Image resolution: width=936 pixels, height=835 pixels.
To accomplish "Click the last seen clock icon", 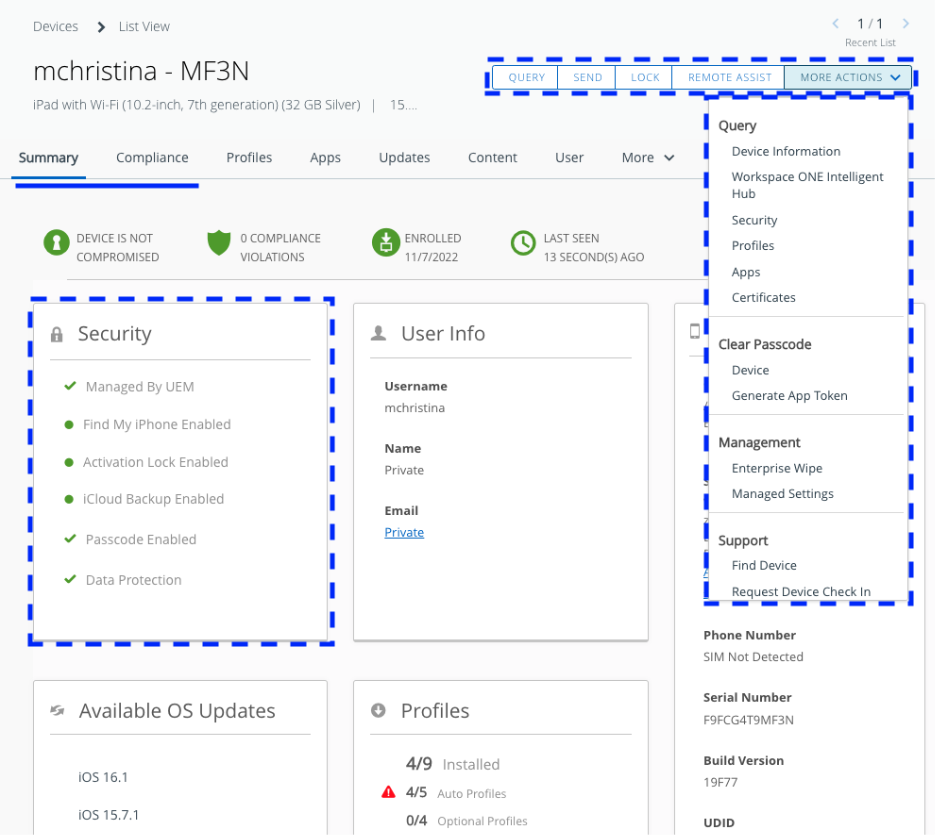I will tap(523, 243).
